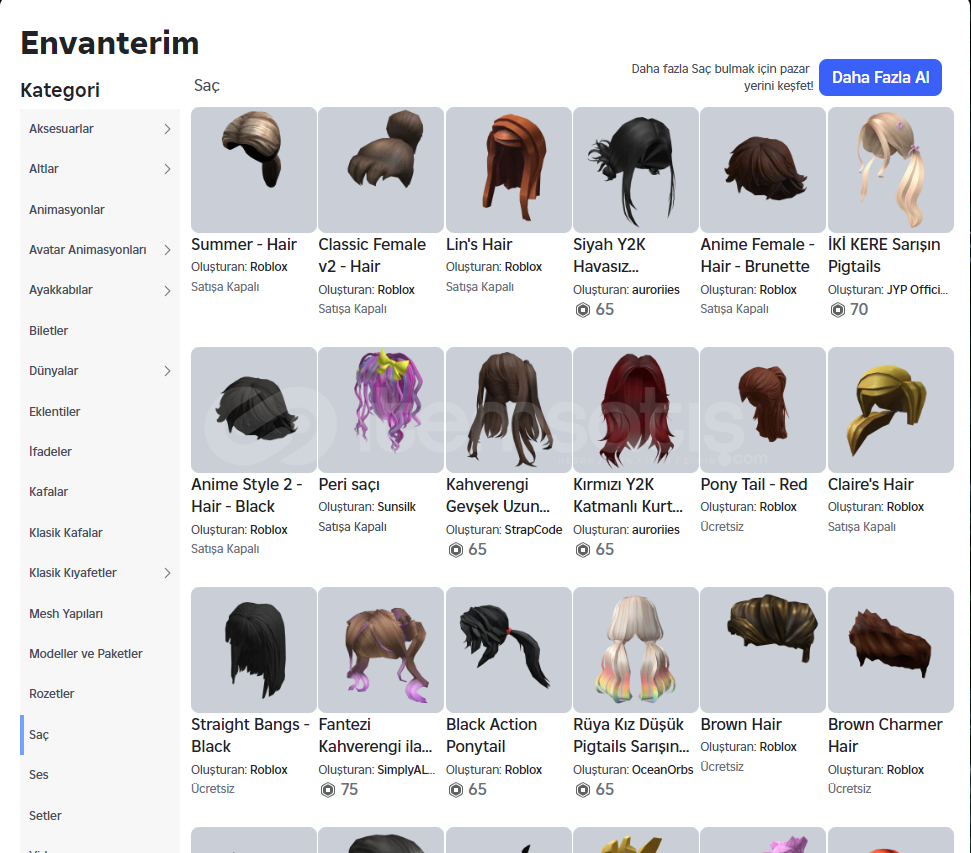The width and height of the screenshot is (971, 853).
Task: Expand the Altlar category chevron
Action: pos(167,169)
